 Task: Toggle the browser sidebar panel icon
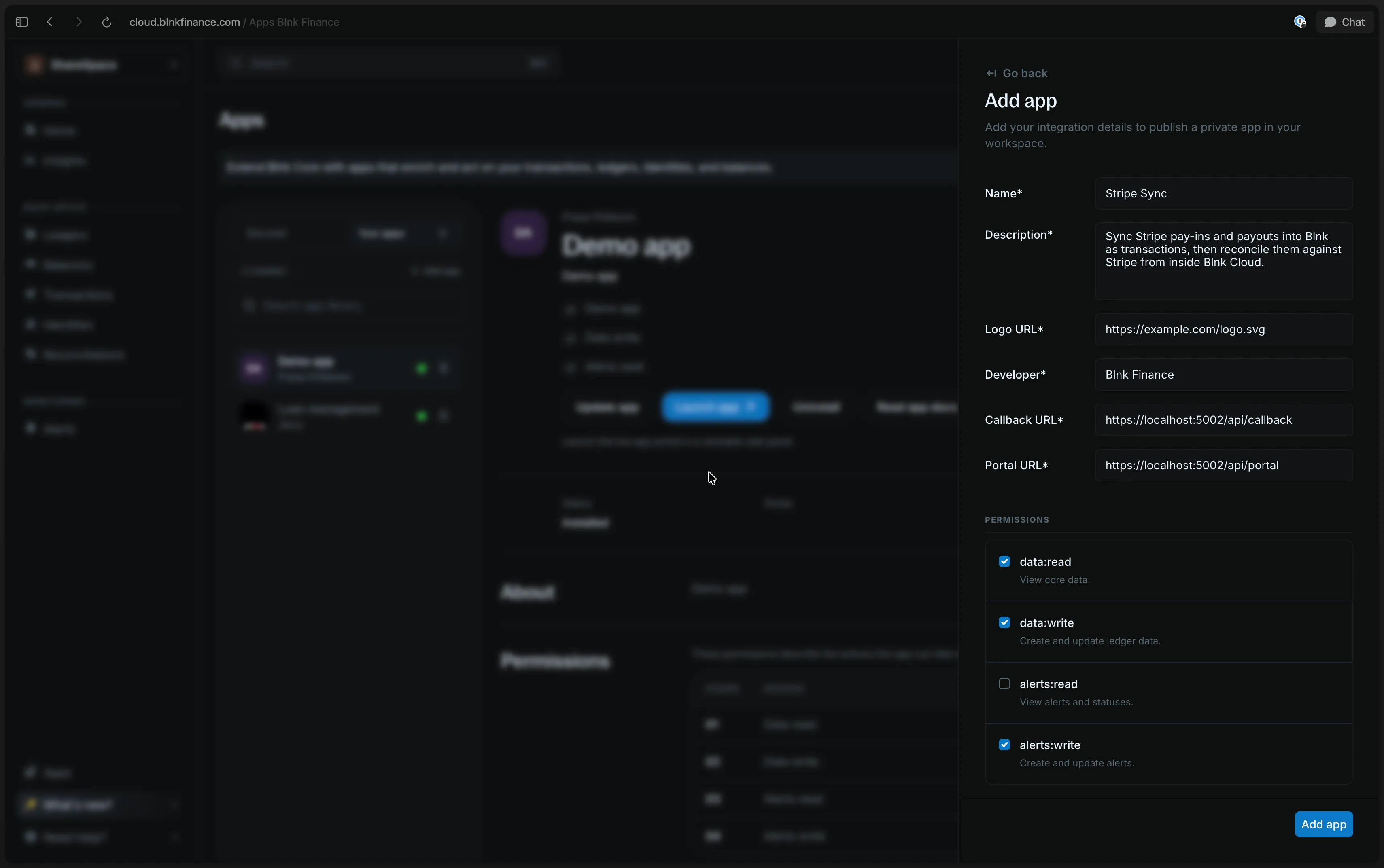pyautogui.click(x=22, y=22)
